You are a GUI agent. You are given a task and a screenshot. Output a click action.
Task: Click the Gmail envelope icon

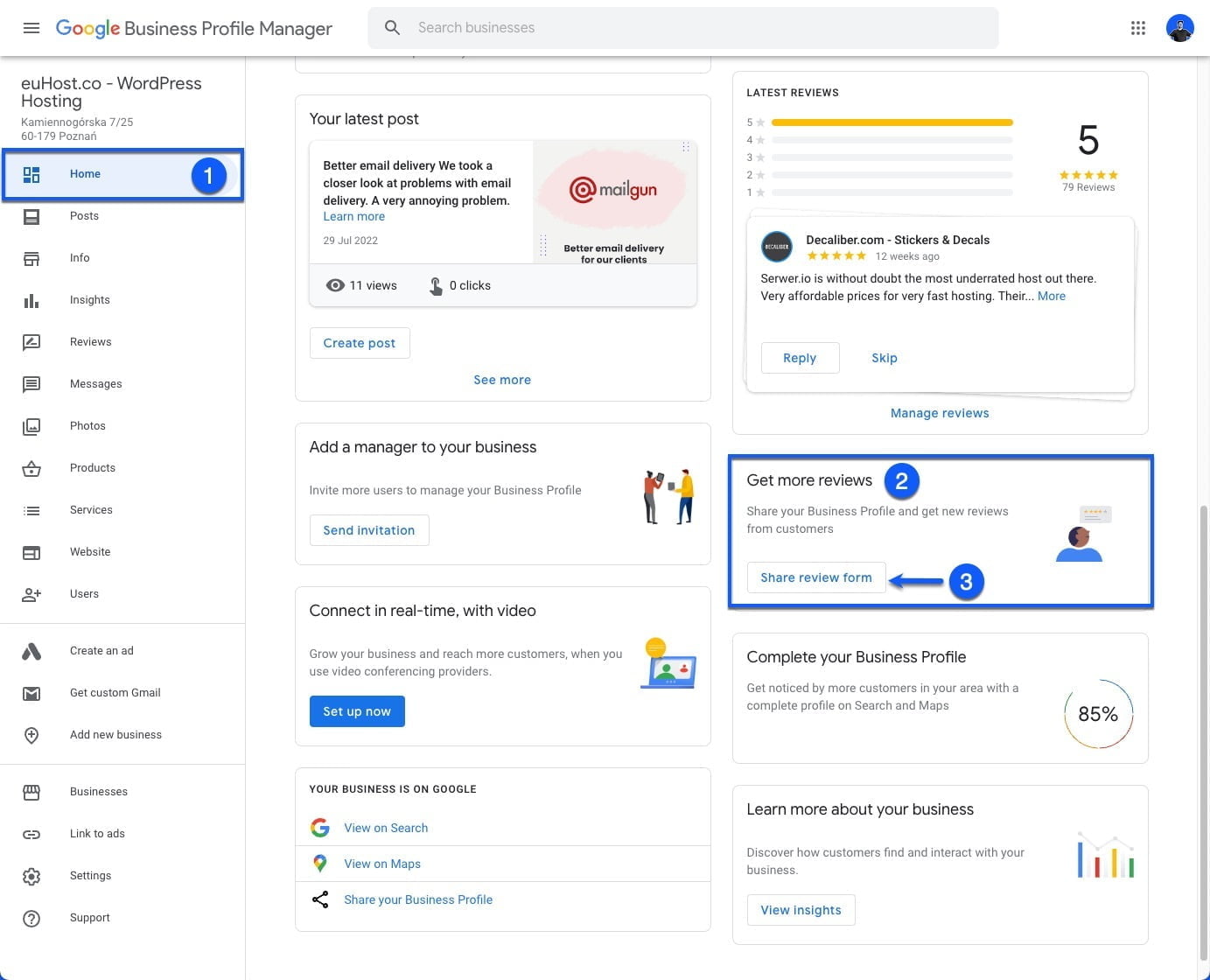click(31, 693)
